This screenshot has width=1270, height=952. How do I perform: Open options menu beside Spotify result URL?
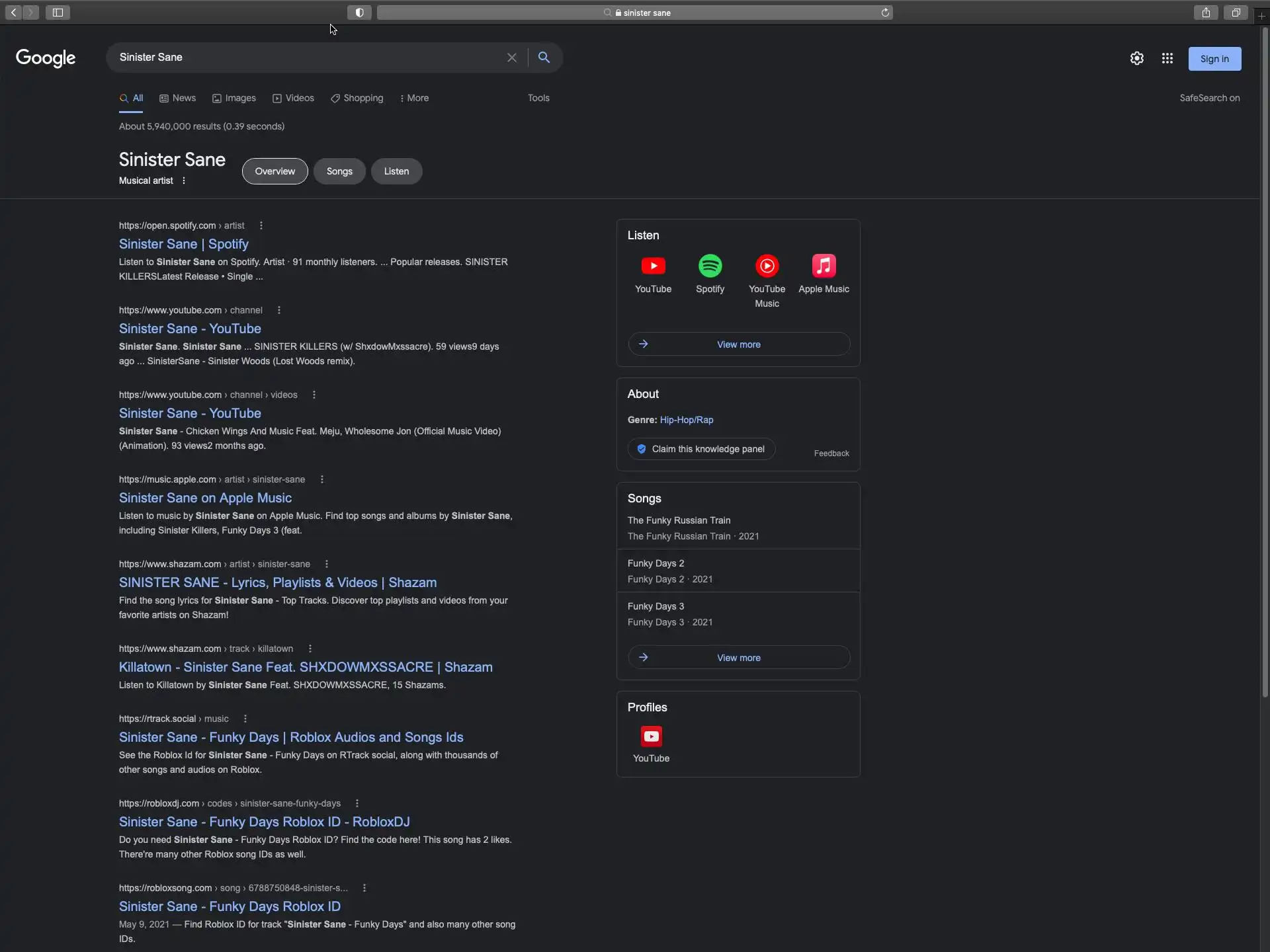pos(261,225)
